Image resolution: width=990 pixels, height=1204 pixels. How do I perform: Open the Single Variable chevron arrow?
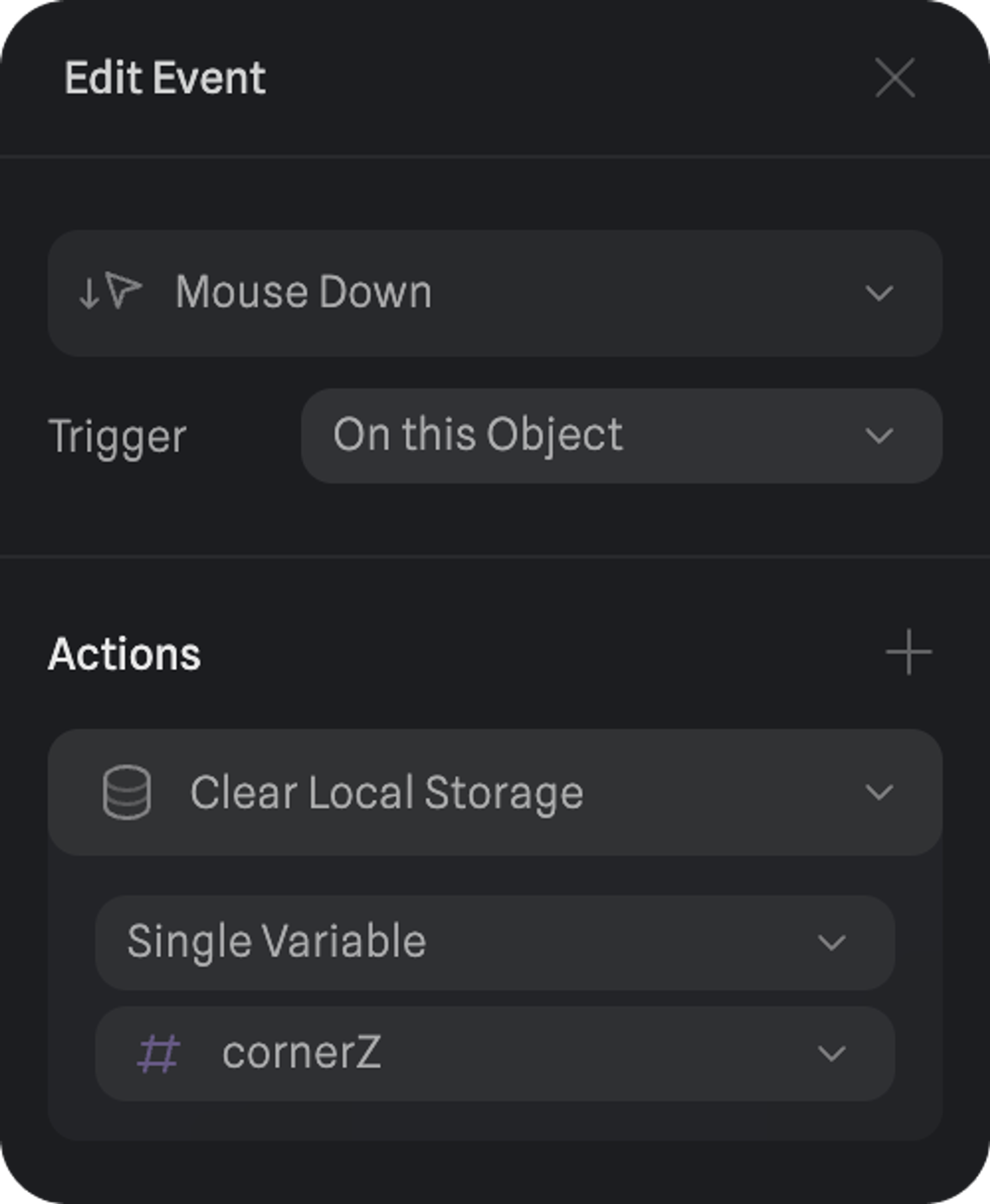831,942
